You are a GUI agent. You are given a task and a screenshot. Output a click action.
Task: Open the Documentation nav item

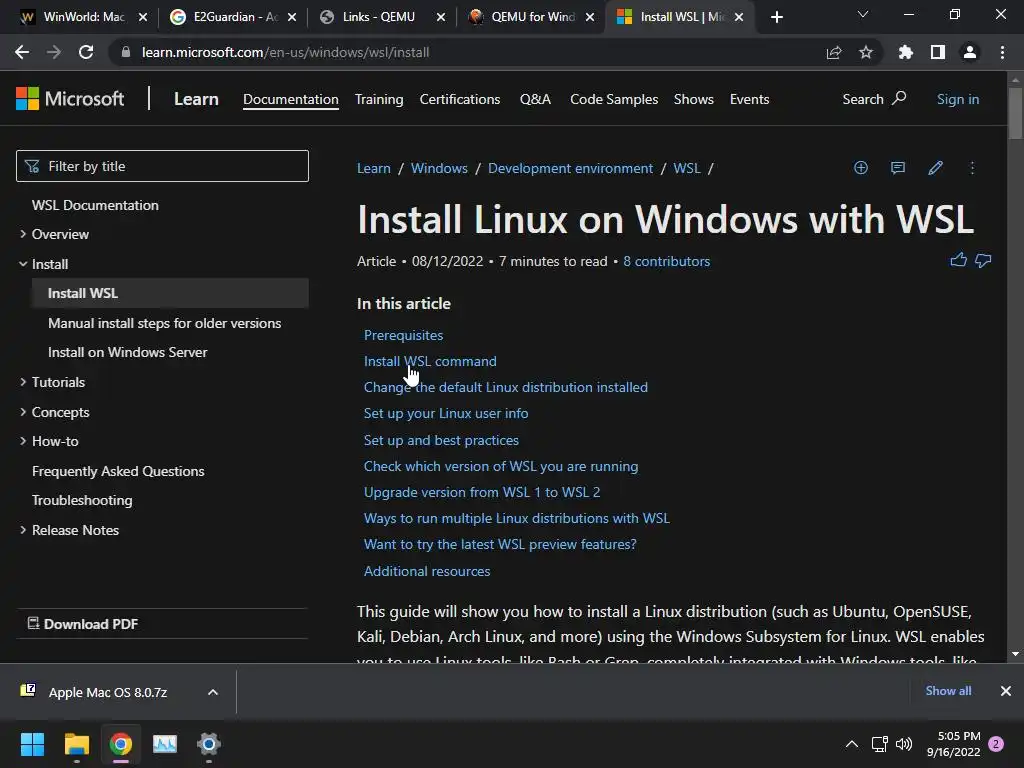(x=291, y=99)
